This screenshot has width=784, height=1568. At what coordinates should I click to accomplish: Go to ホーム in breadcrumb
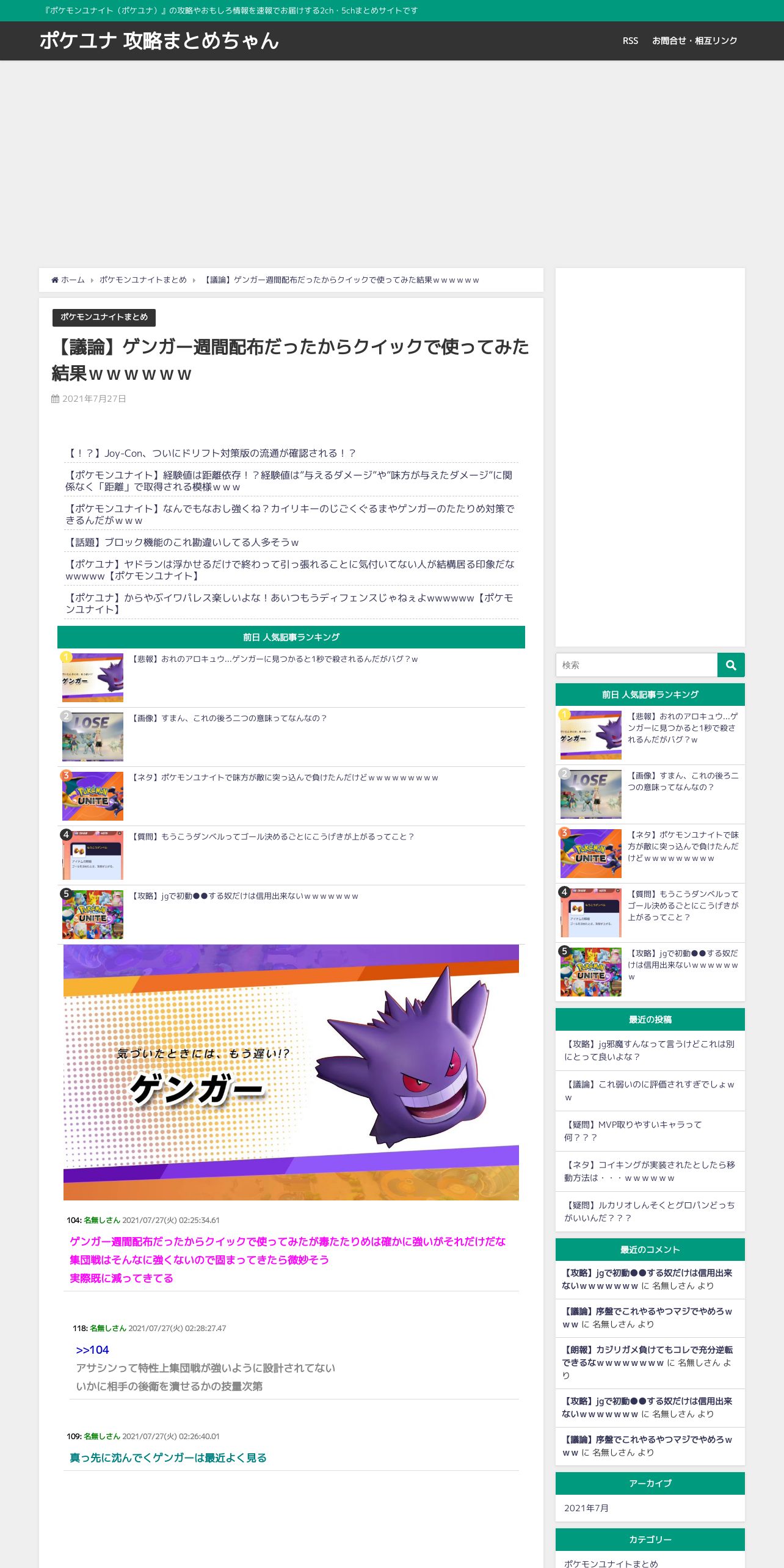(73, 280)
